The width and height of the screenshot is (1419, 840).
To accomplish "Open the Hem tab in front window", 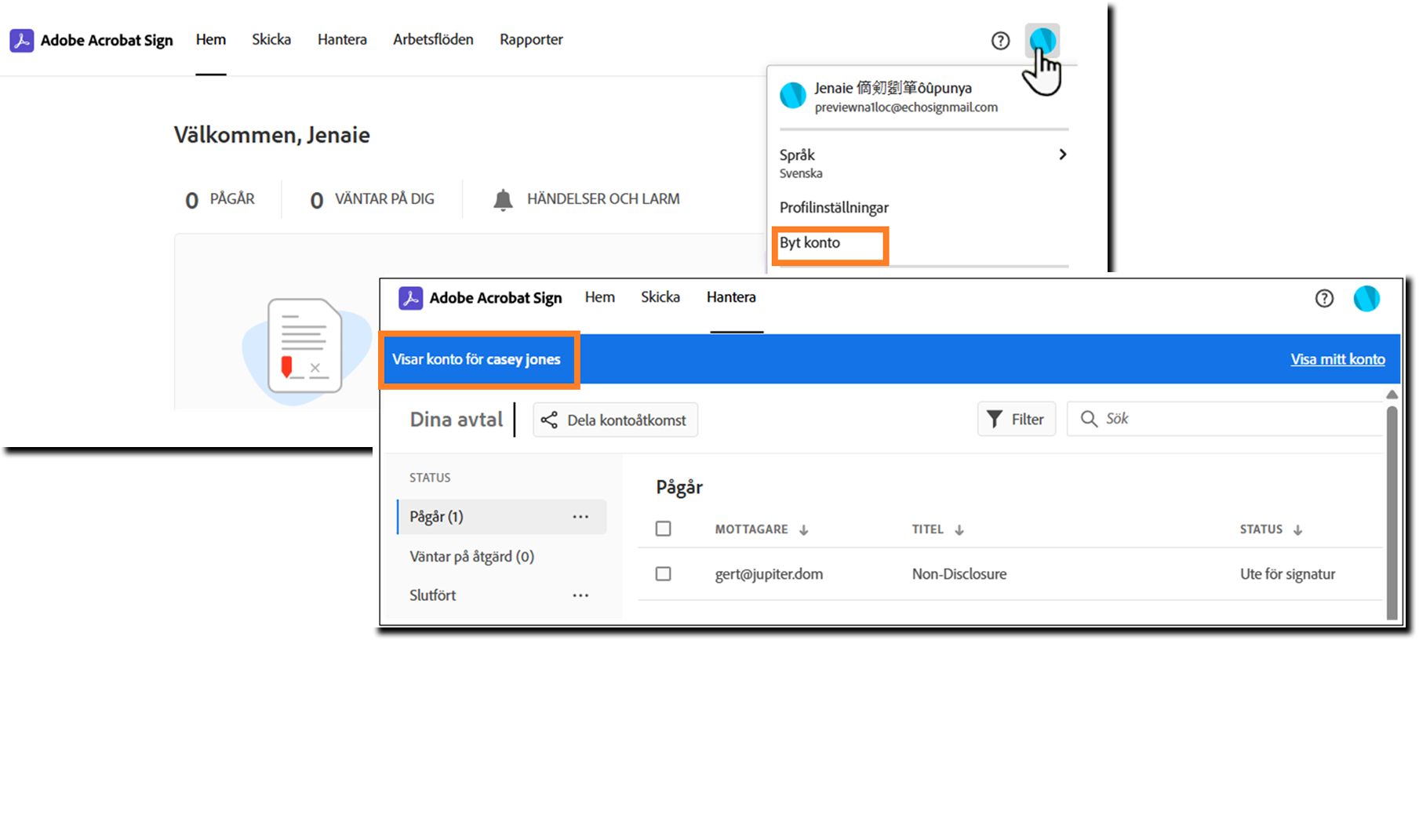I will pyautogui.click(x=600, y=297).
